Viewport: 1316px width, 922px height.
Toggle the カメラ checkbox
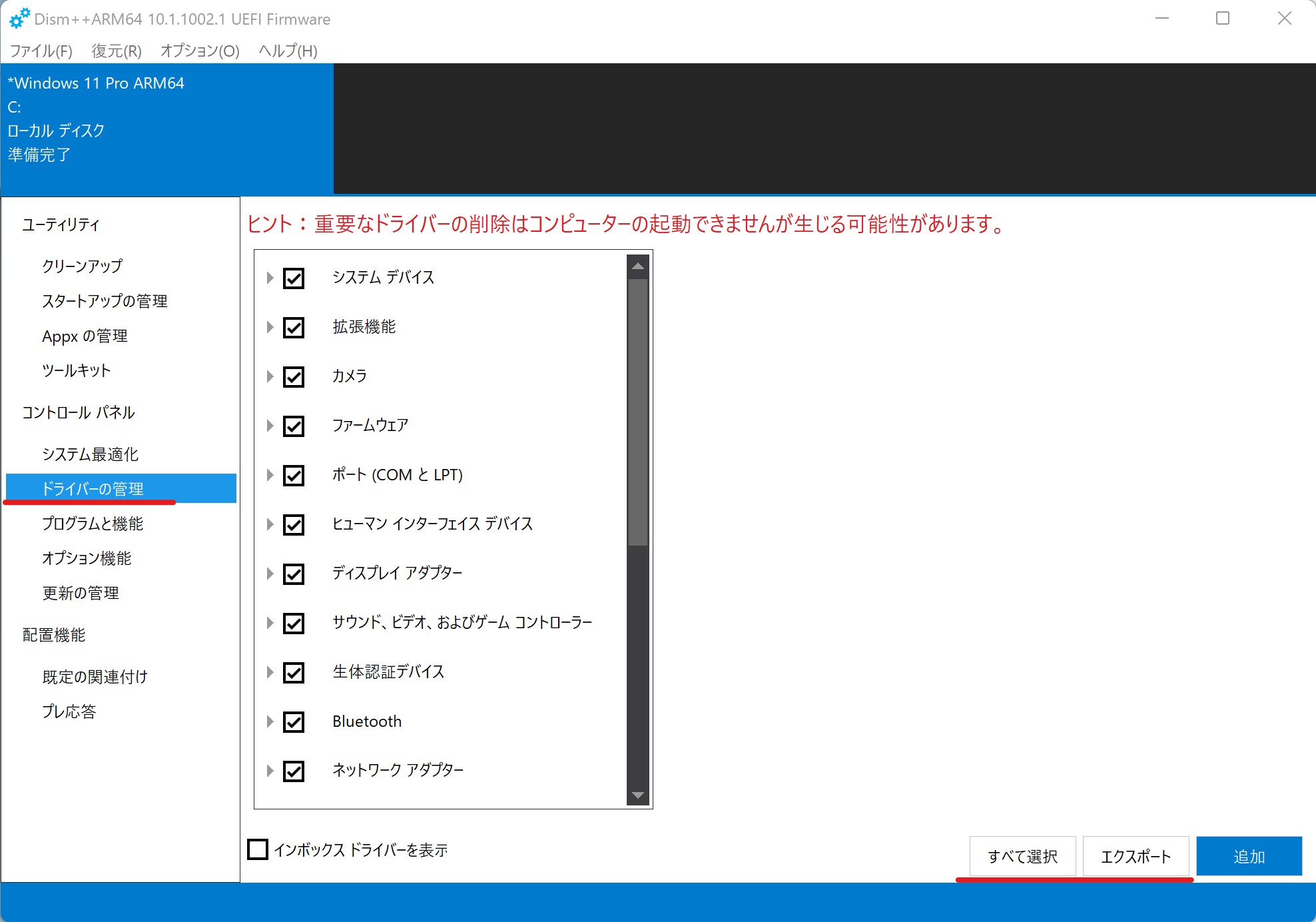[294, 376]
